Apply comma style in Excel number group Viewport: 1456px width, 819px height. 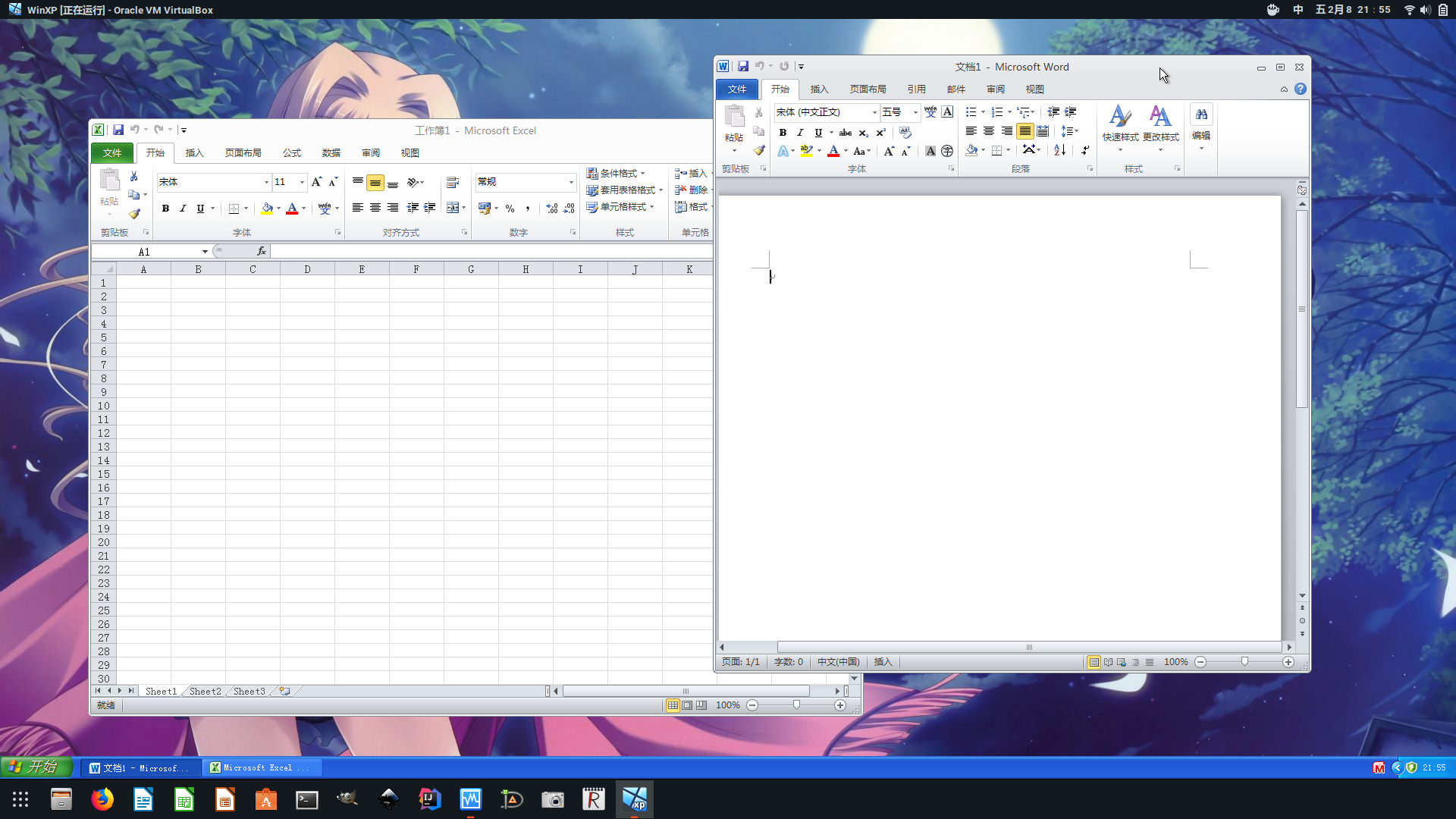(528, 208)
